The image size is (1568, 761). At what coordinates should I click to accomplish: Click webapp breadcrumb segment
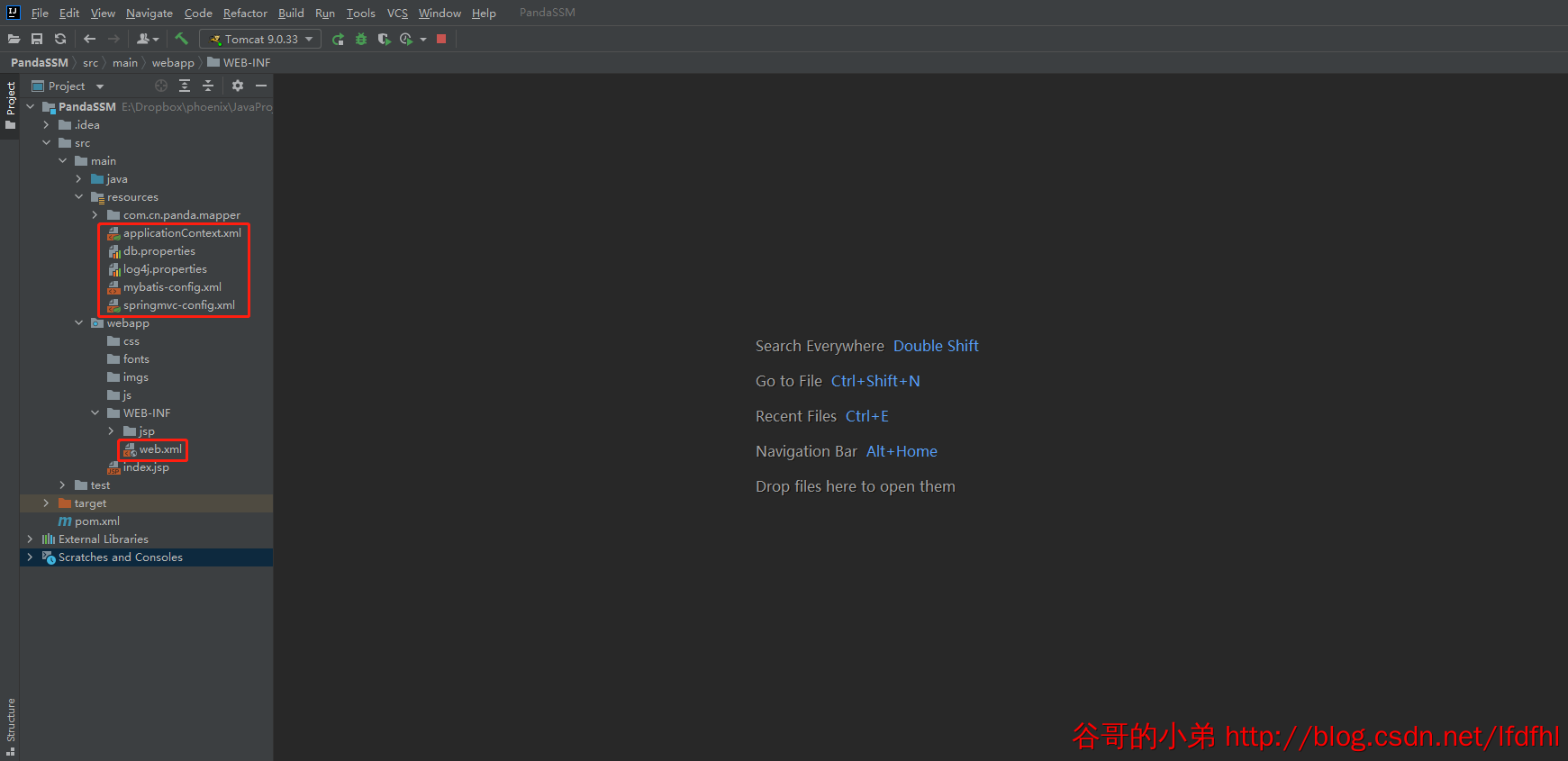point(173,62)
